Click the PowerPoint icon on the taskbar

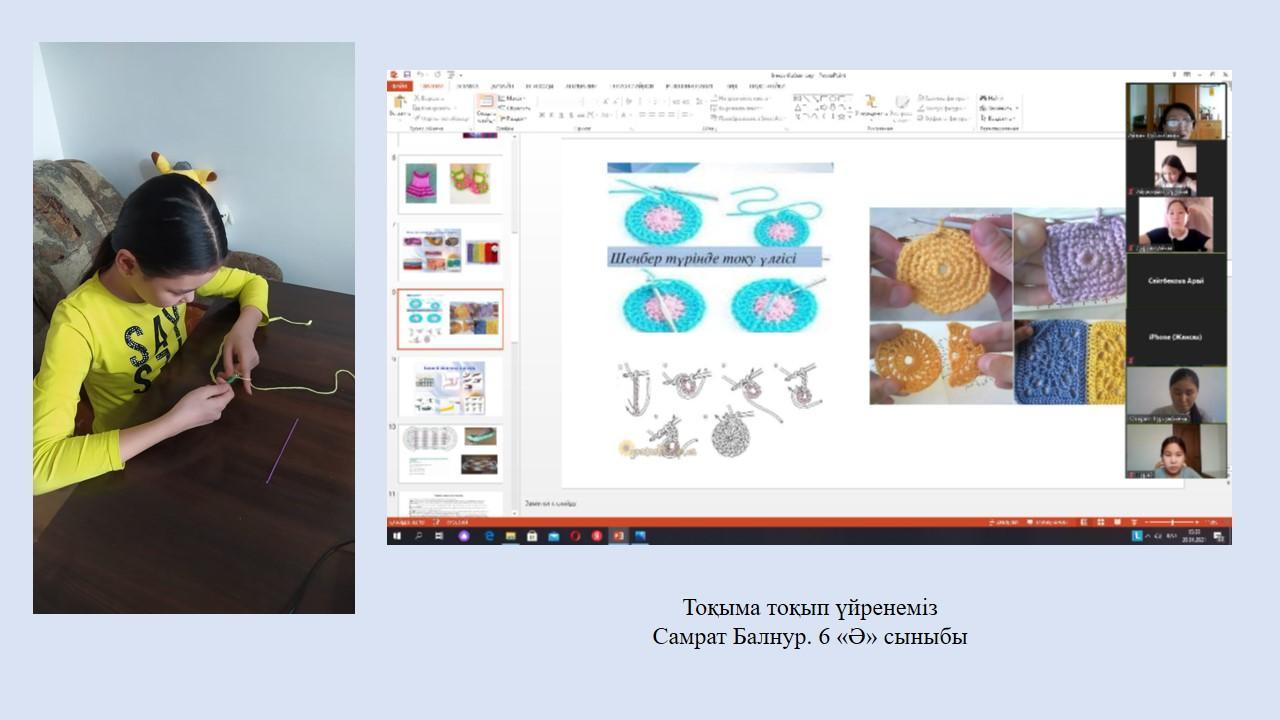pyautogui.click(x=618, y=536)
